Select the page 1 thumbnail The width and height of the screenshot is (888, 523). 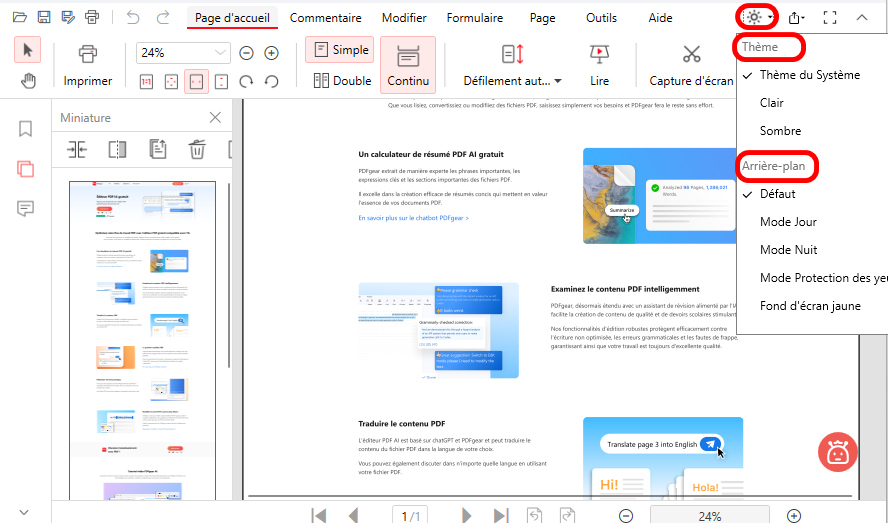click(142, 341)
